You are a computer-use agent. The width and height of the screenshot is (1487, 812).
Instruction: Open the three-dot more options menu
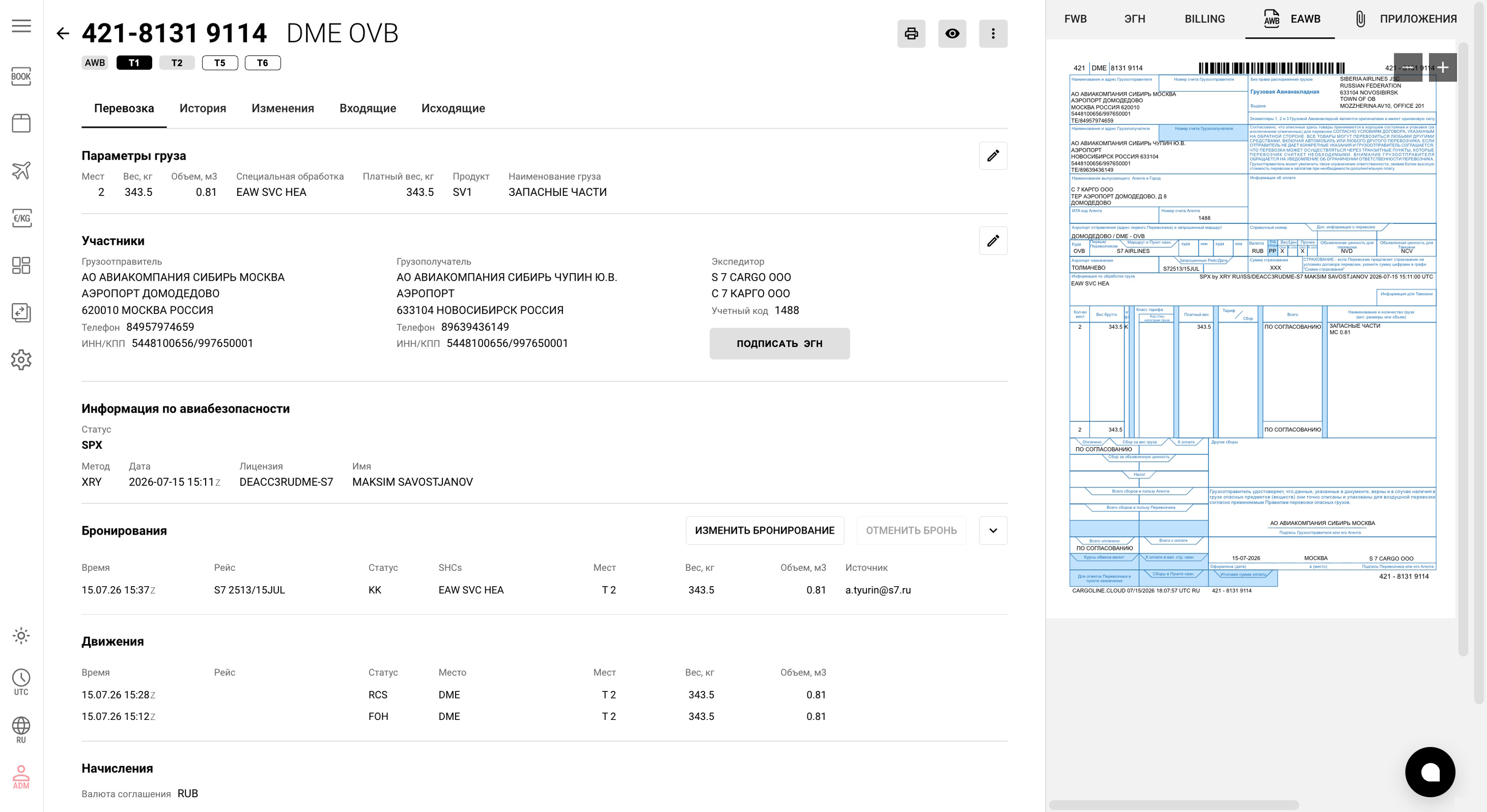[x=993, y=34]
